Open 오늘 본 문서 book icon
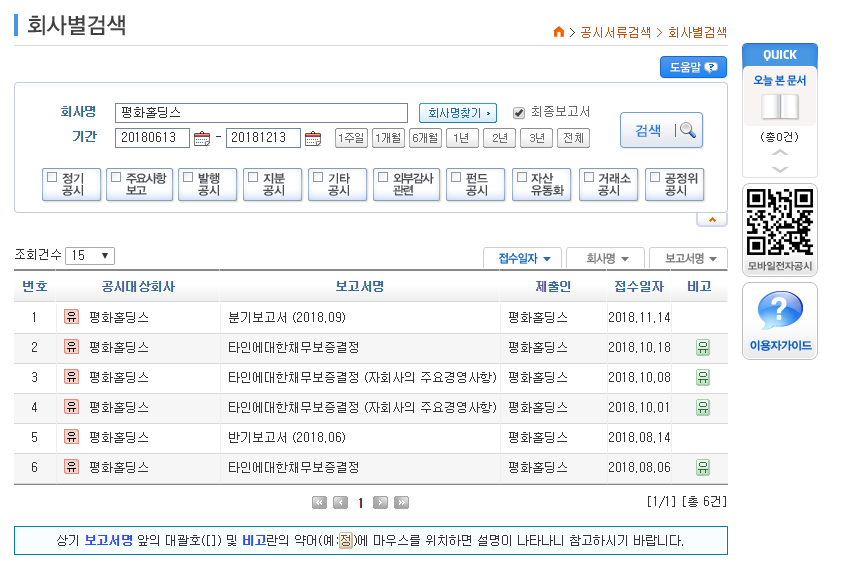Screen dimensions: 853x580 780,107
